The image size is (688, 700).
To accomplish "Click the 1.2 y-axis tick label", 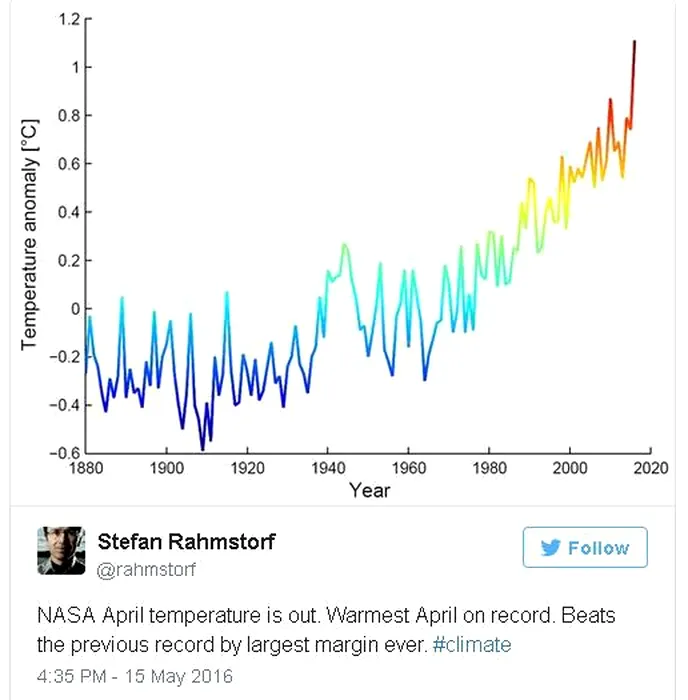I will click(67, 19).
